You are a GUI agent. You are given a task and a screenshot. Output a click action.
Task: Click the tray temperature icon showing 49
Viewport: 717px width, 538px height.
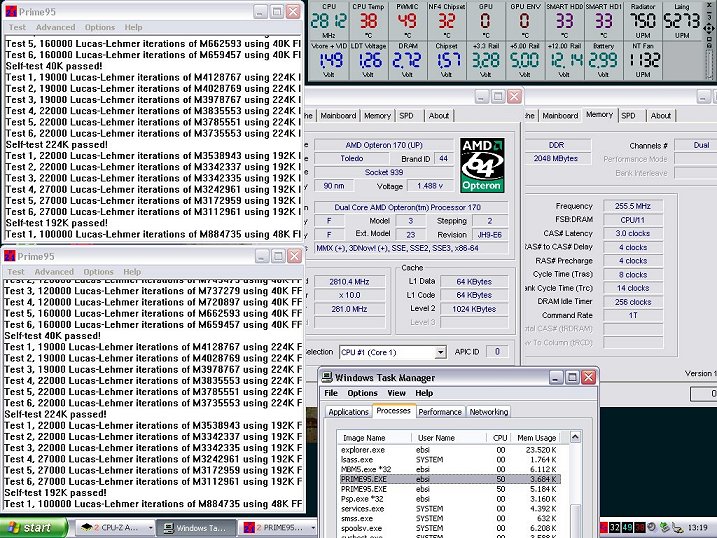[x=627, y=527]
